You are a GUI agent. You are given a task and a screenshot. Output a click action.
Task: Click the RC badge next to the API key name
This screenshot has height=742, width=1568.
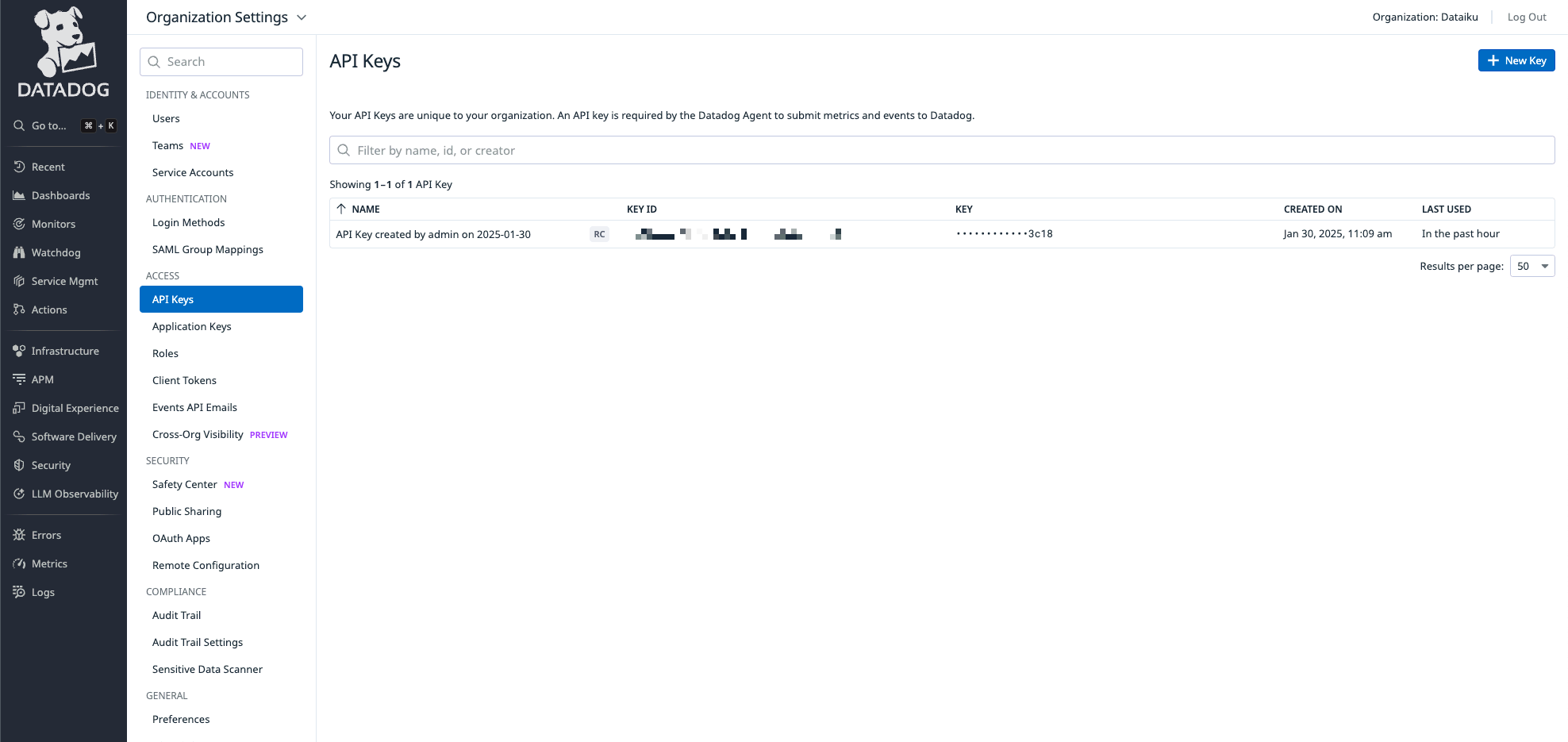pyautogui.click(x=599, y=234)
